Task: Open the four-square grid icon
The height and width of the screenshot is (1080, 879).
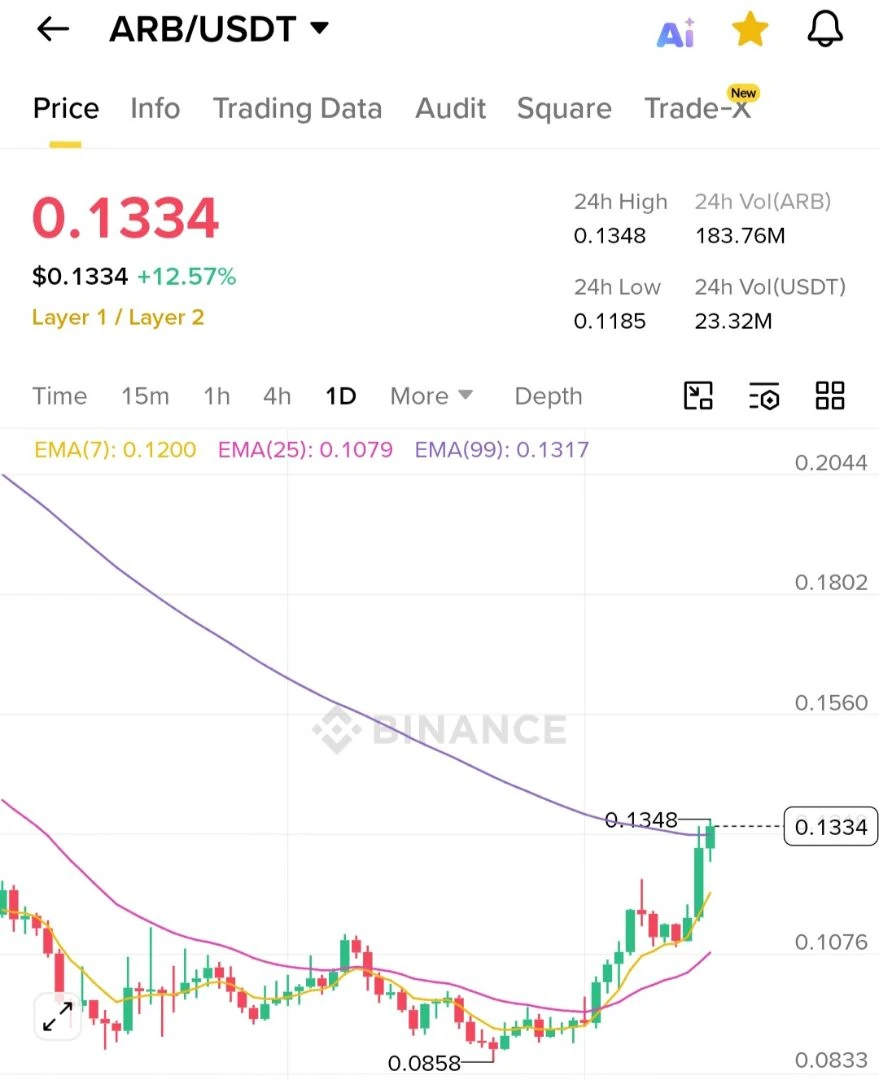Action: point(829,395)
